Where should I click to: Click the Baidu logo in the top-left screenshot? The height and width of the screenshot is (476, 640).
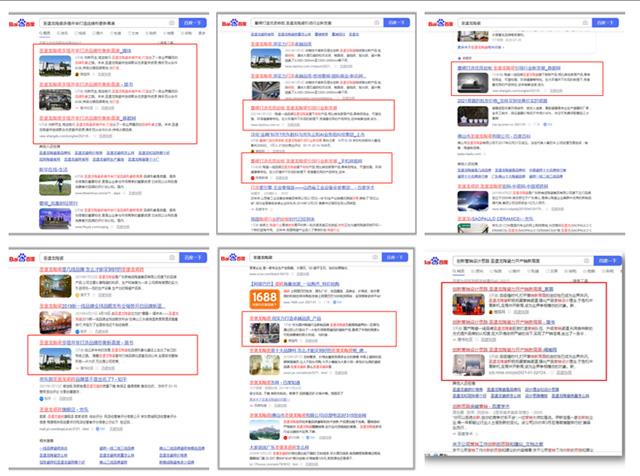(22, 23)
